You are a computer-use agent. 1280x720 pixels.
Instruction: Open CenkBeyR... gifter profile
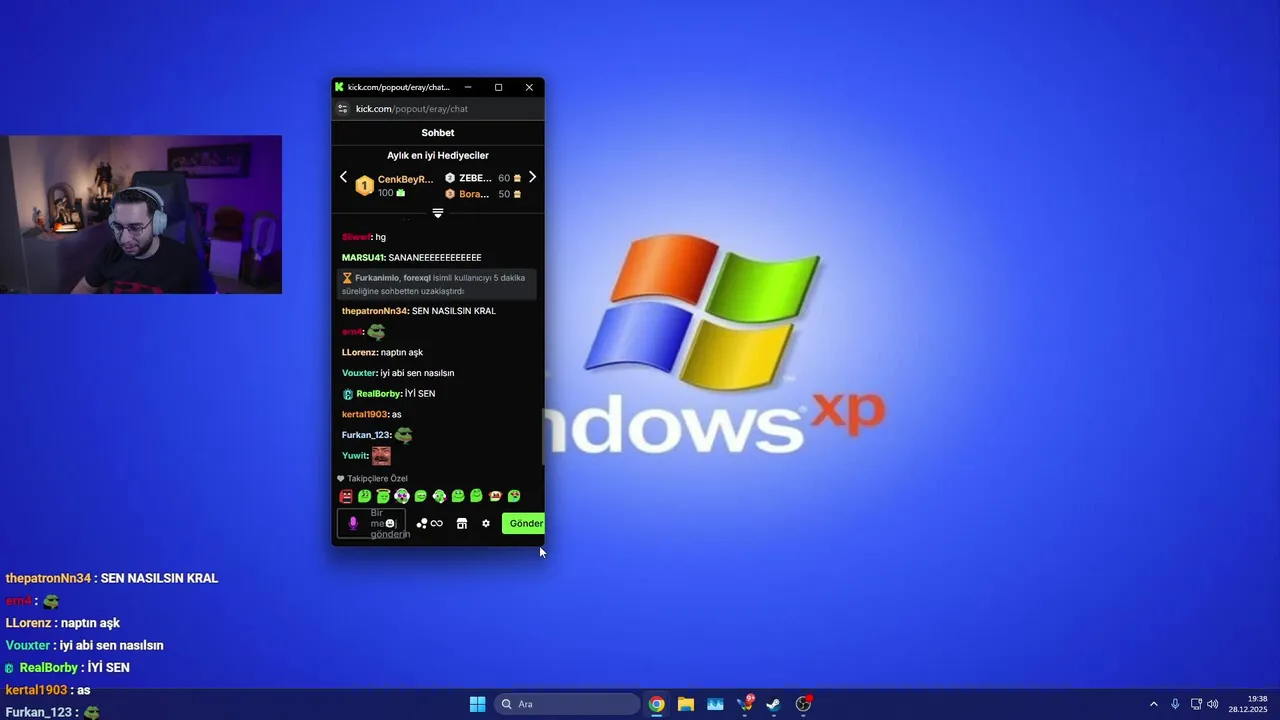pyautogui.click(x=405, y=179)
